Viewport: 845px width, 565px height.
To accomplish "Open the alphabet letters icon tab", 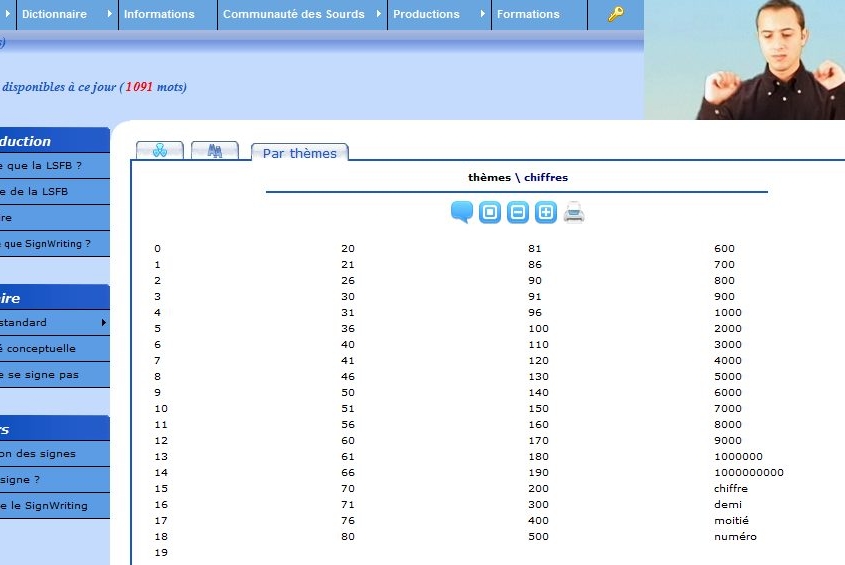I will pyautogui.click(x=214, y=151).
